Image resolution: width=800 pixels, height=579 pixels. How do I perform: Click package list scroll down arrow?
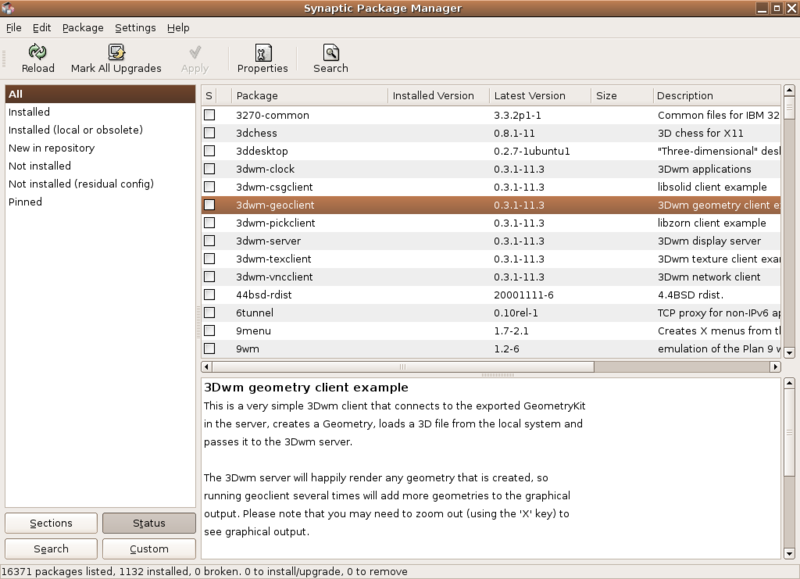[789, 353]
